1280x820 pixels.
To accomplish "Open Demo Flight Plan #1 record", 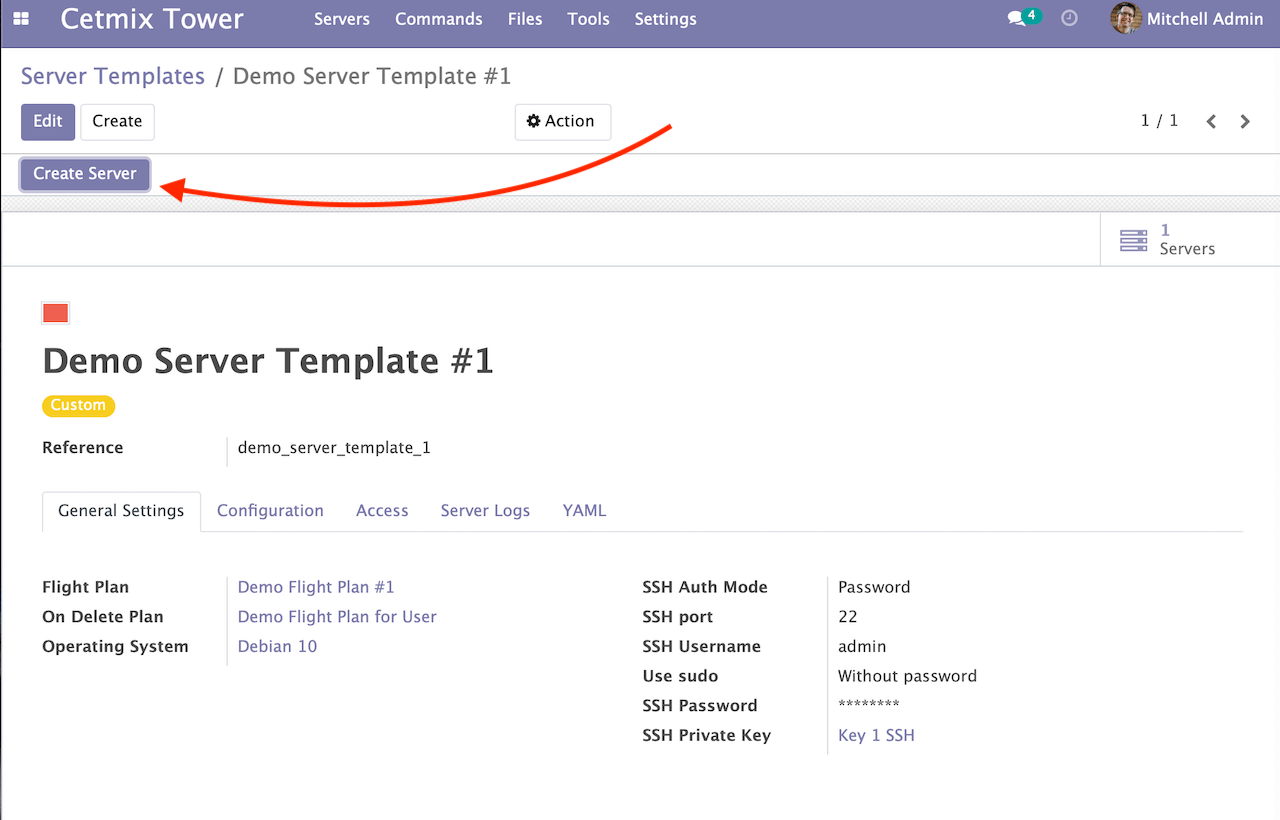I will 316,586.
